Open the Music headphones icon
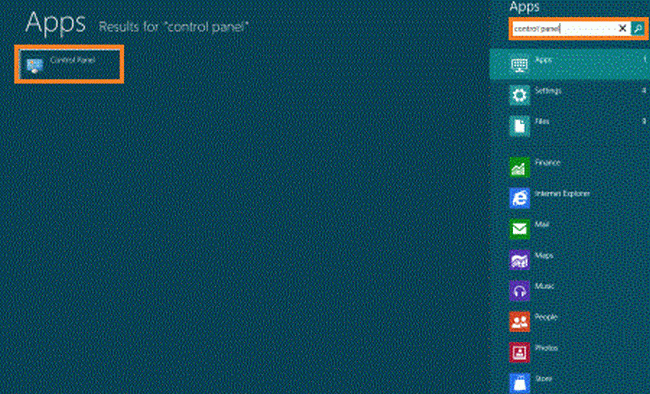650x394 pixels. point(519,291)
